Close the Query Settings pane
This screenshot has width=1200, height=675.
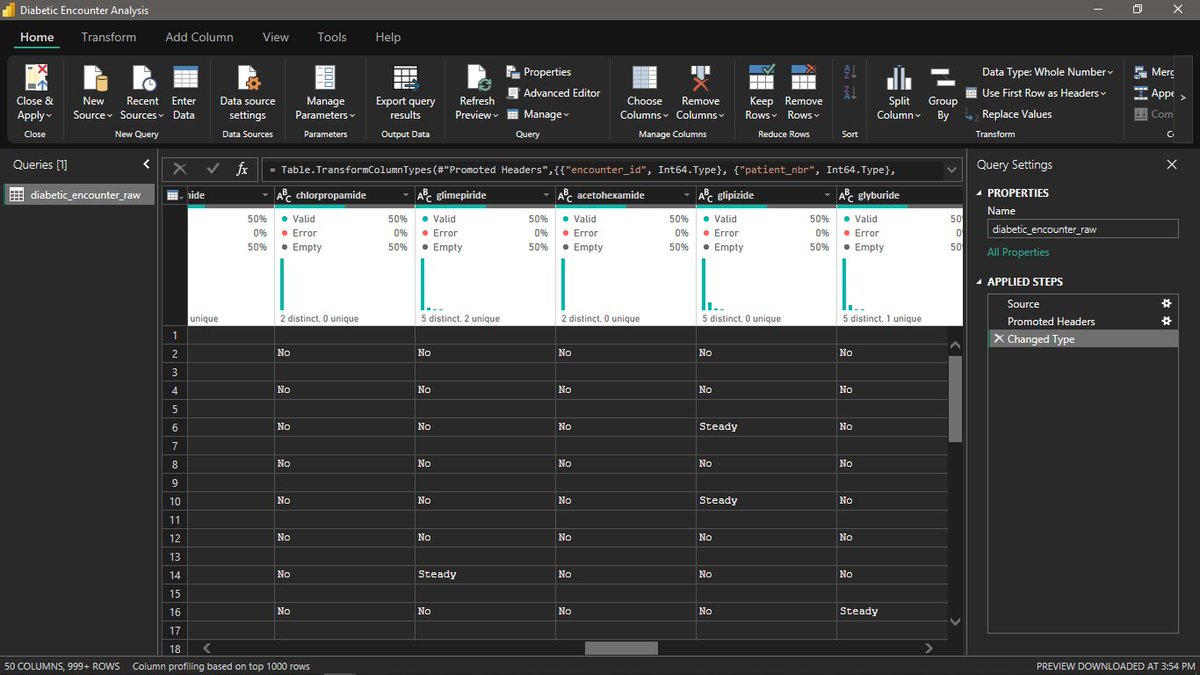tap(1172, 164)
